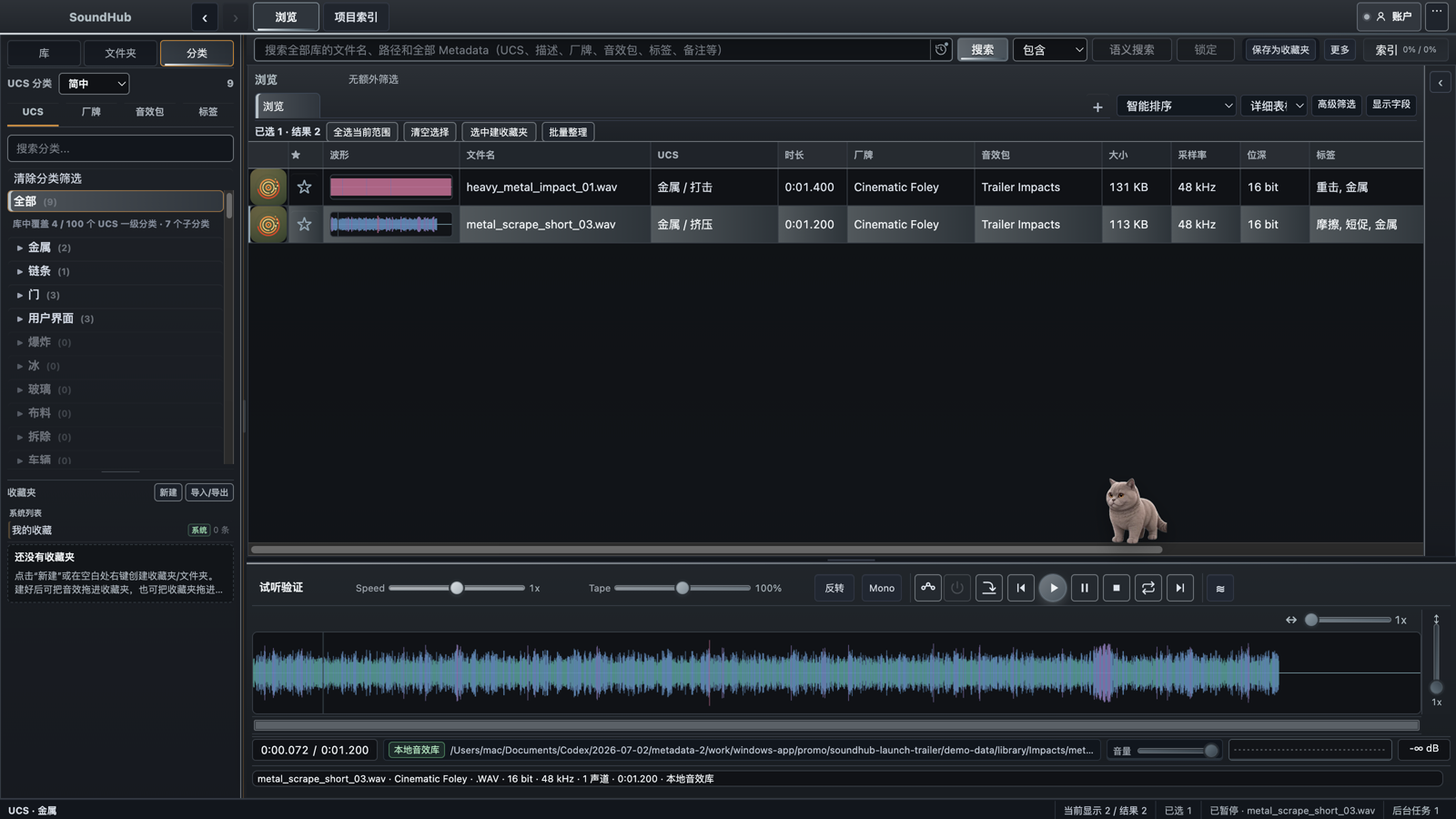Select the 标签 filter tab
This screenshot has width=1456, height=819.
208,112
